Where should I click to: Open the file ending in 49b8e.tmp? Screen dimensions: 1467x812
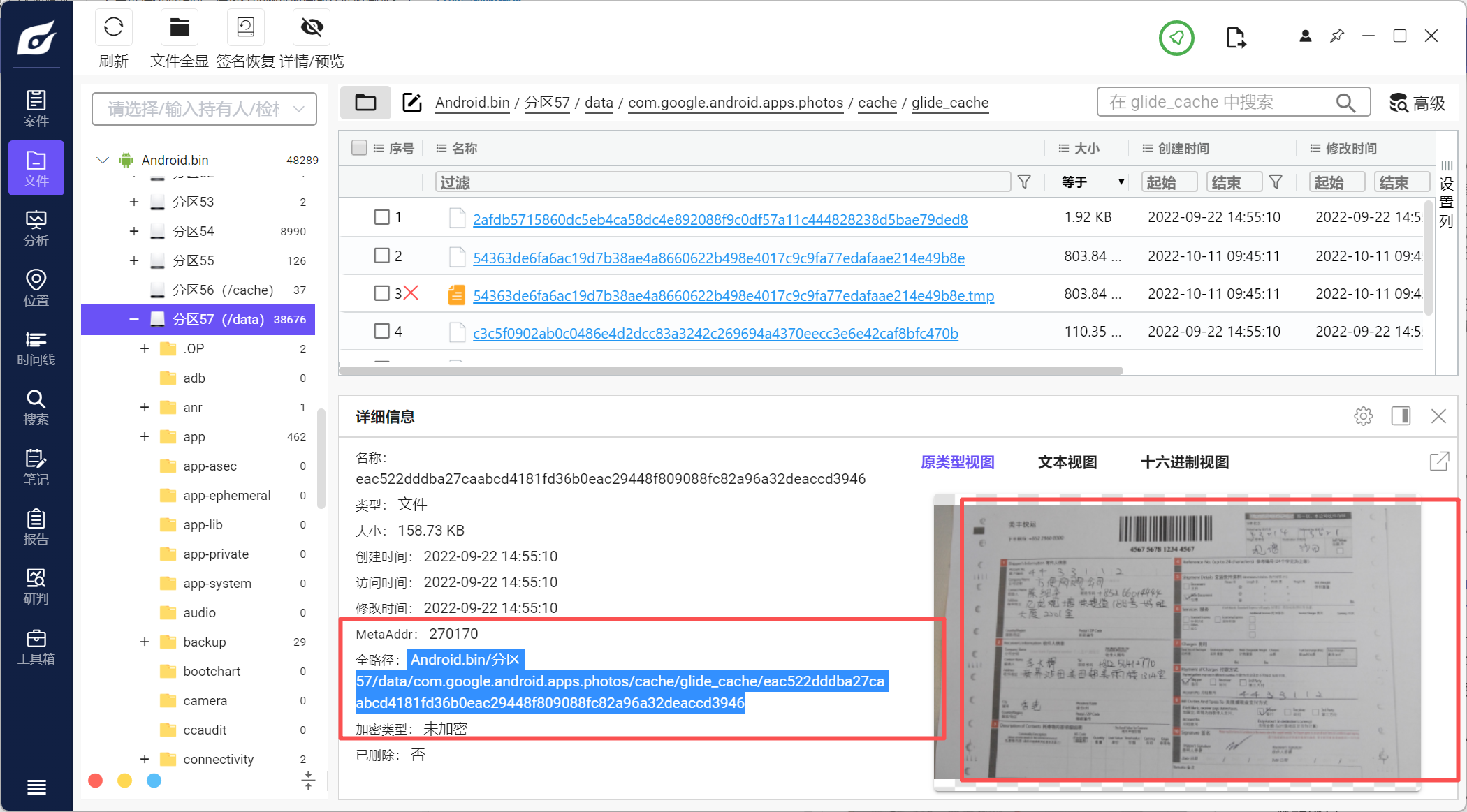[733, 296]
